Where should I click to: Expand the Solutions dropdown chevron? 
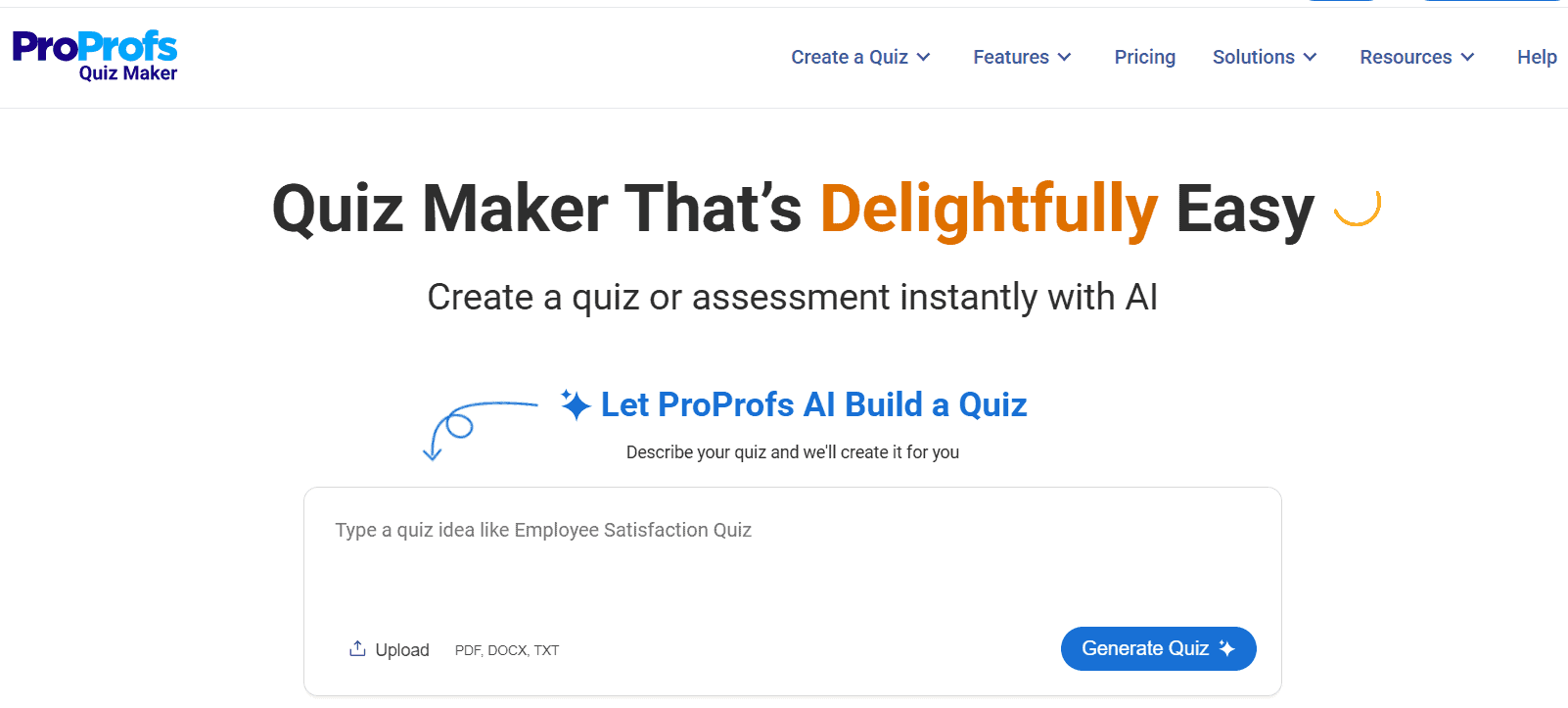coord(1310,57)
